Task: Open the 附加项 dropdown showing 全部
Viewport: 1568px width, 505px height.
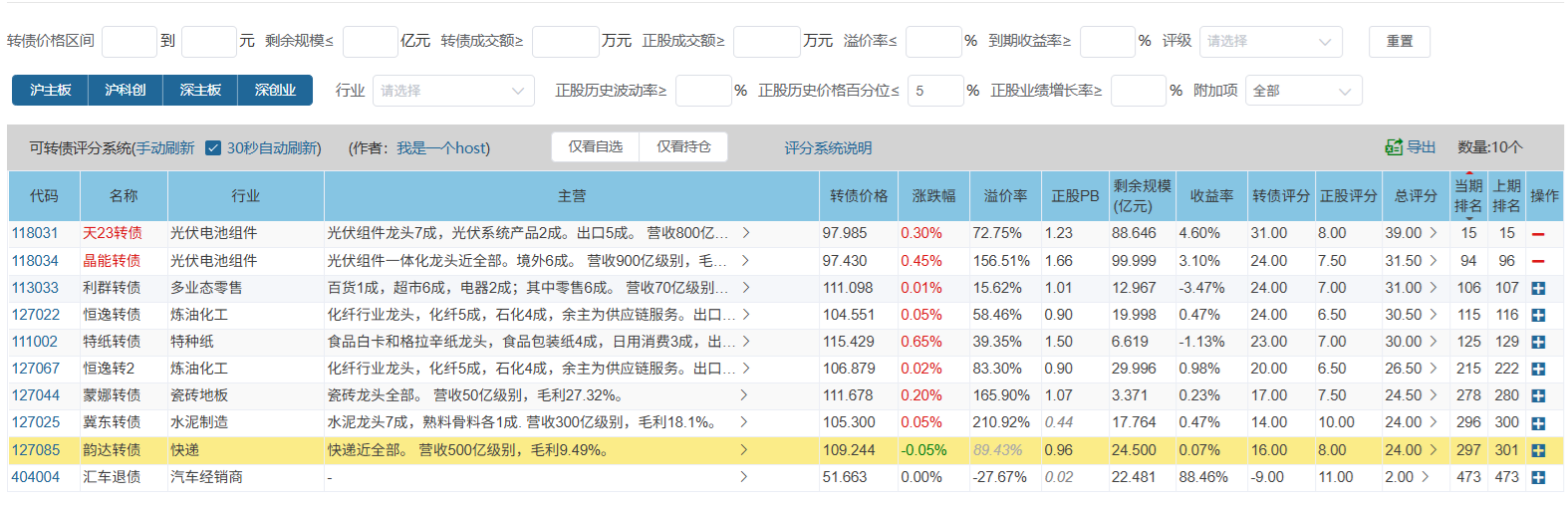Action: coord(1303,91)
